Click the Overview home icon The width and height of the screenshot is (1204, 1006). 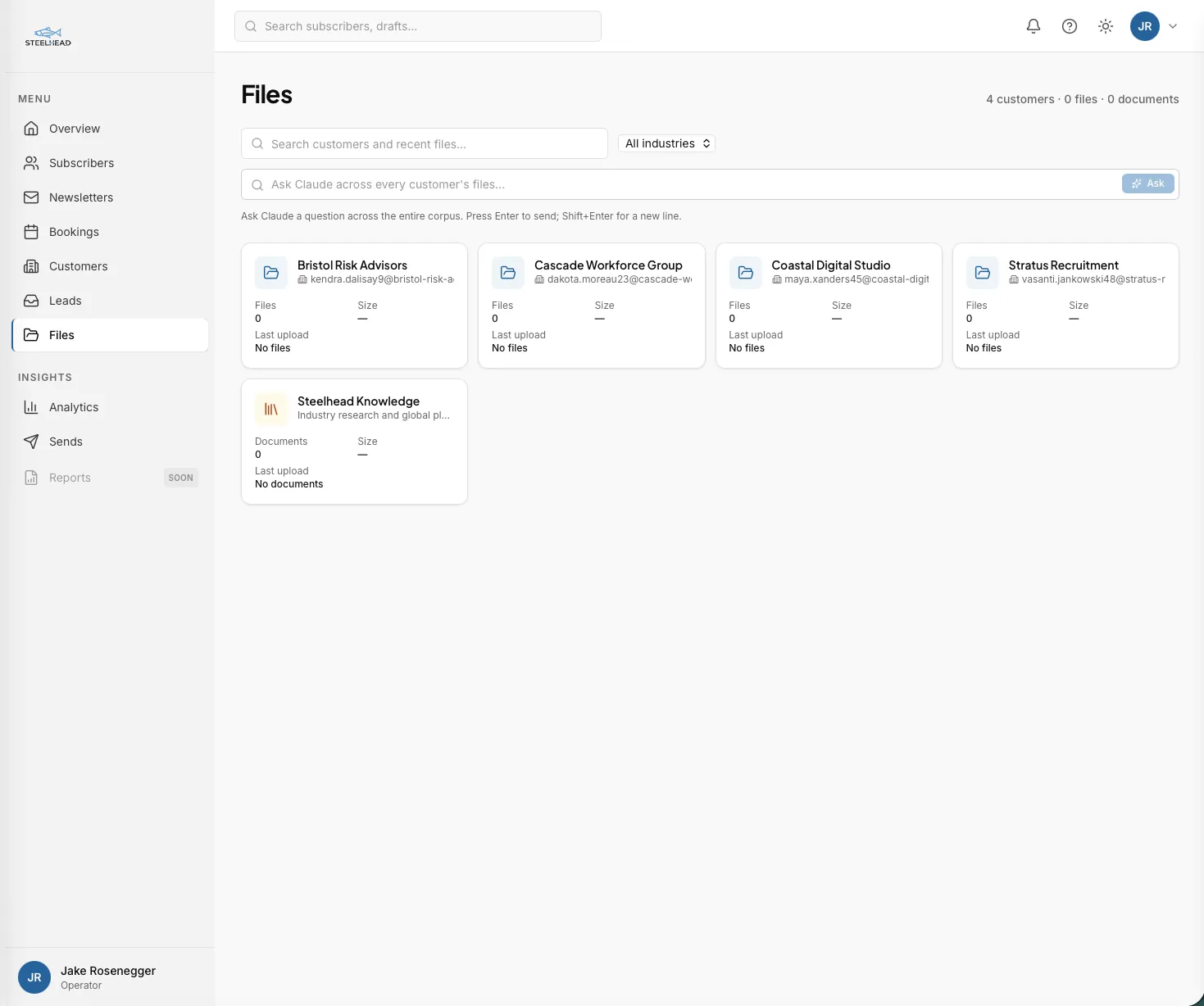coord(31,129)
